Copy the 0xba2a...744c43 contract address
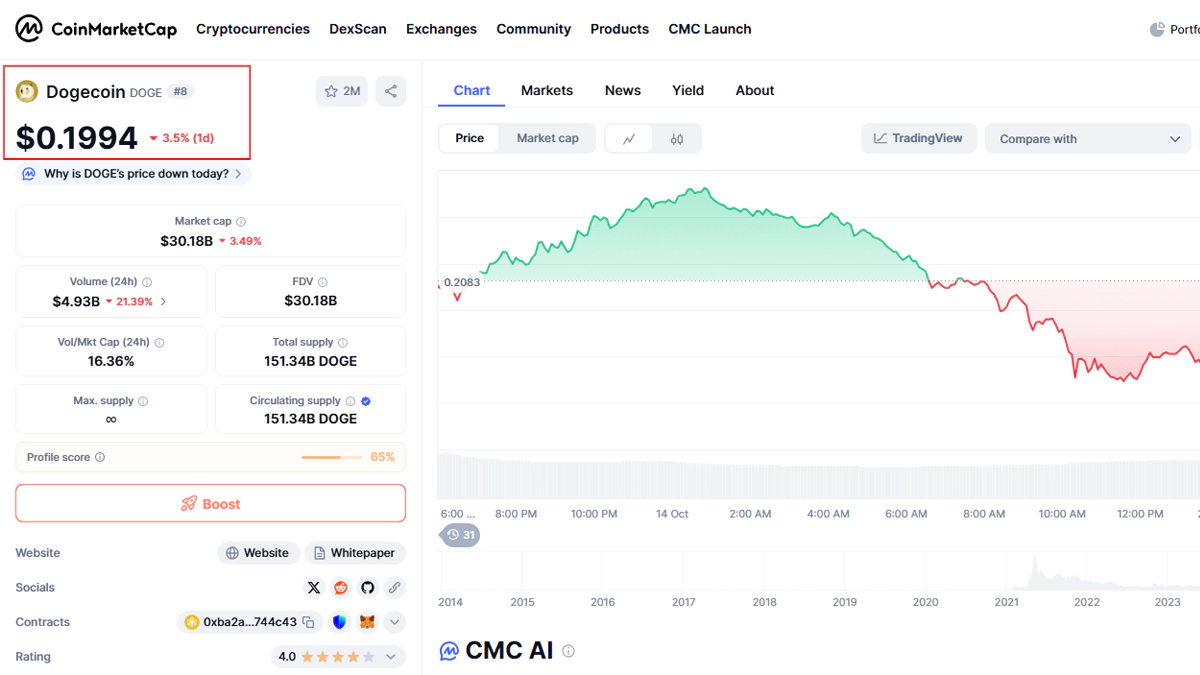The height and width of the screenshot is (675, 1200). (309, 622)
